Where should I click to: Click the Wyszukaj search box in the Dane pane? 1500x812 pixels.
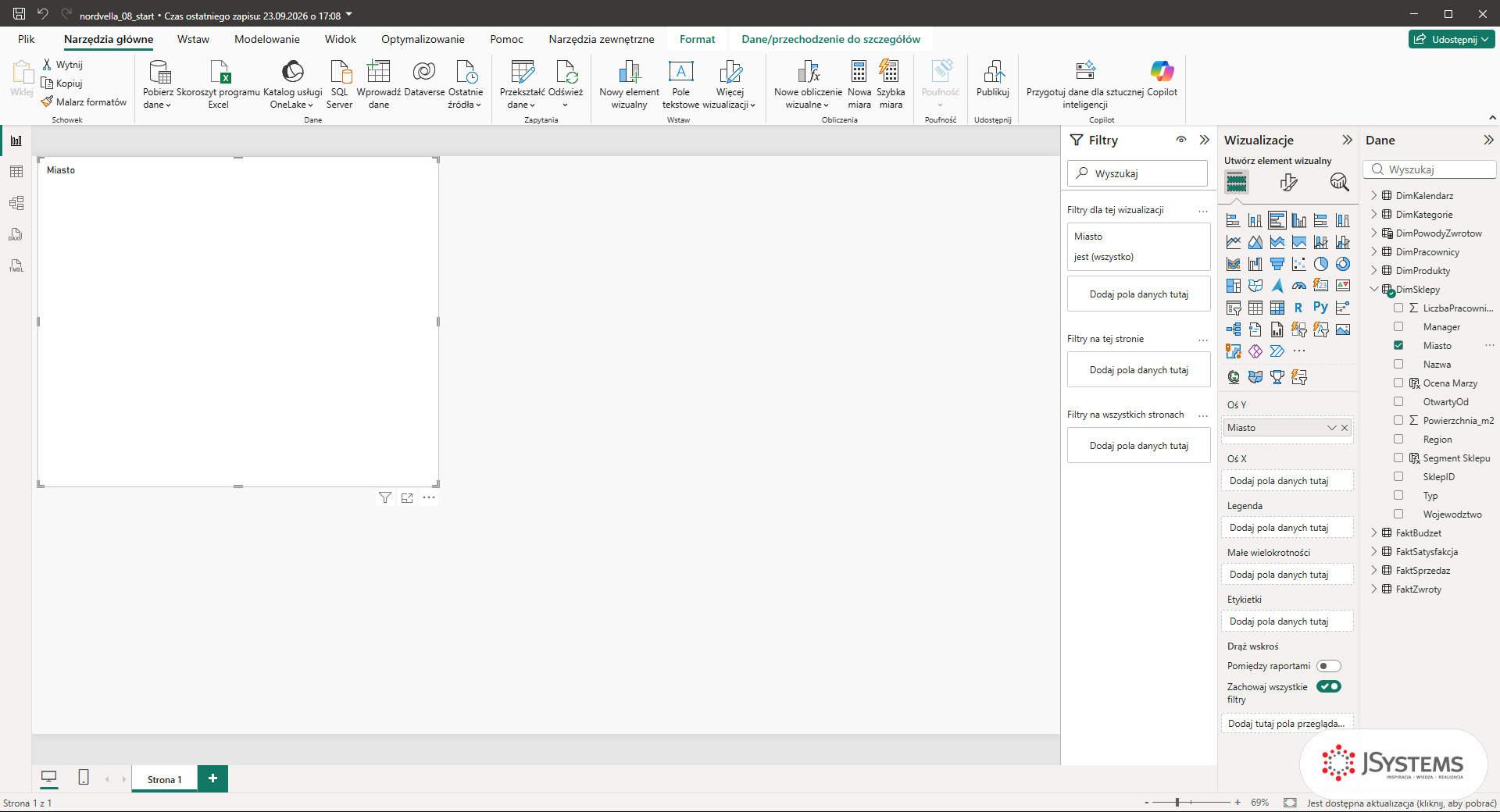(x=1430, y=169)
